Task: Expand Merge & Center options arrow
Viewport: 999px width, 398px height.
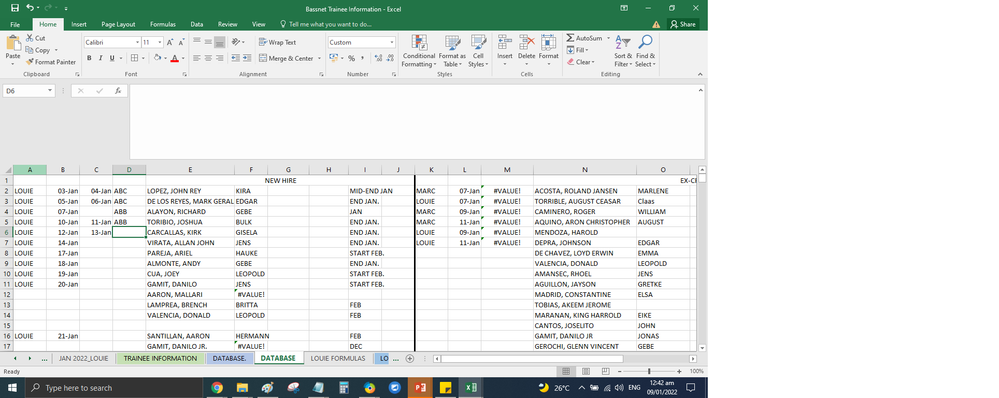Action: click(x=319, y=58)
